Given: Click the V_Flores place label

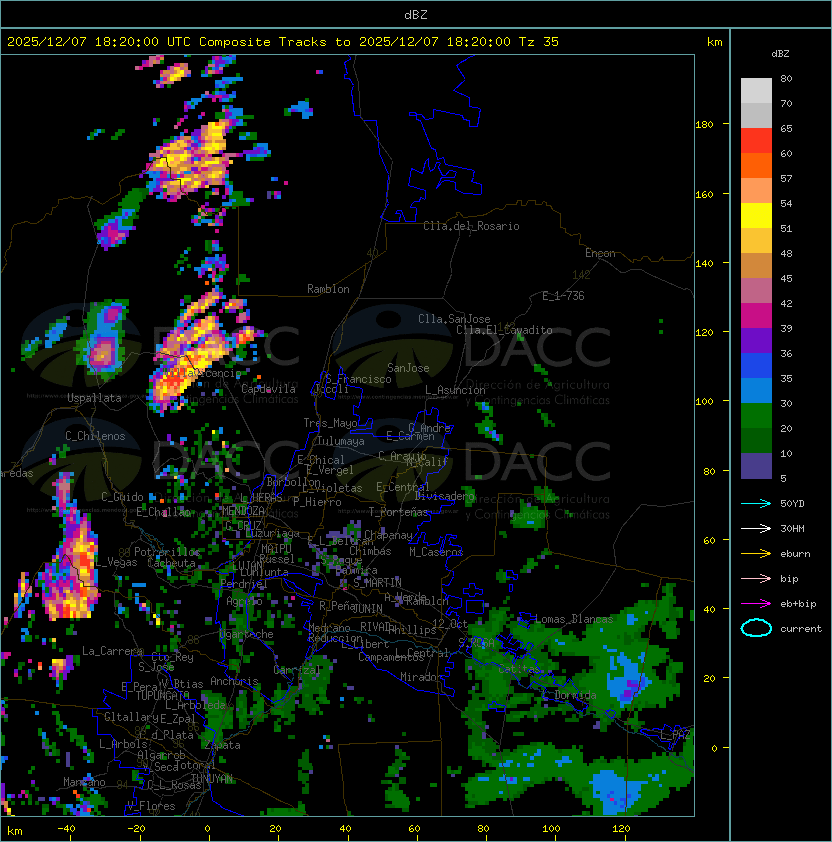Looking at the screenshot, I should click(151, 806).
